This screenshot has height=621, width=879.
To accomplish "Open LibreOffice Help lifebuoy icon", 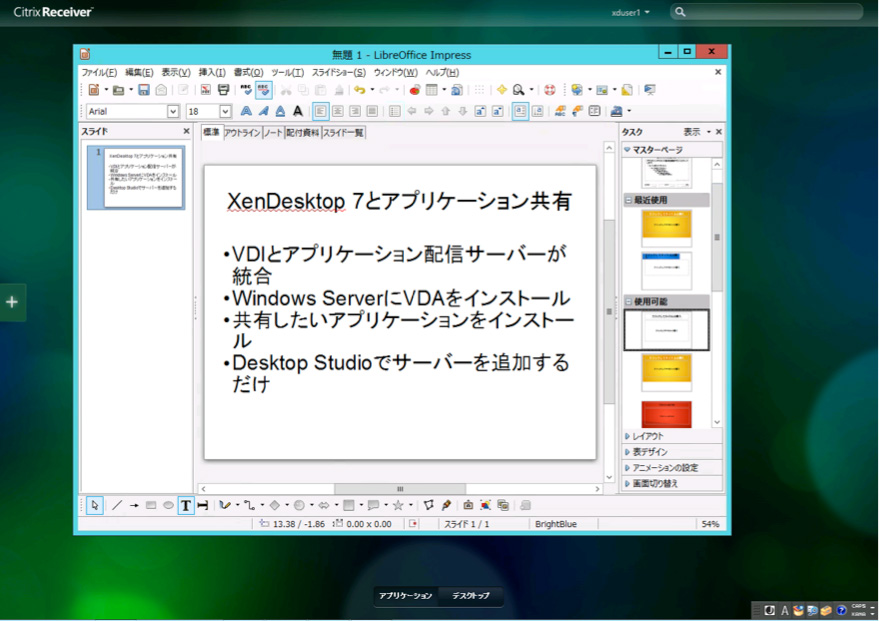I will (550, 90).
